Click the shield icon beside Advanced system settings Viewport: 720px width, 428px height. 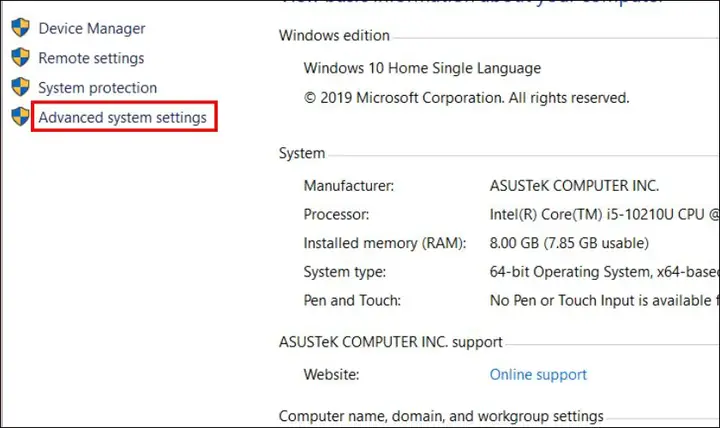click(20, 117)
